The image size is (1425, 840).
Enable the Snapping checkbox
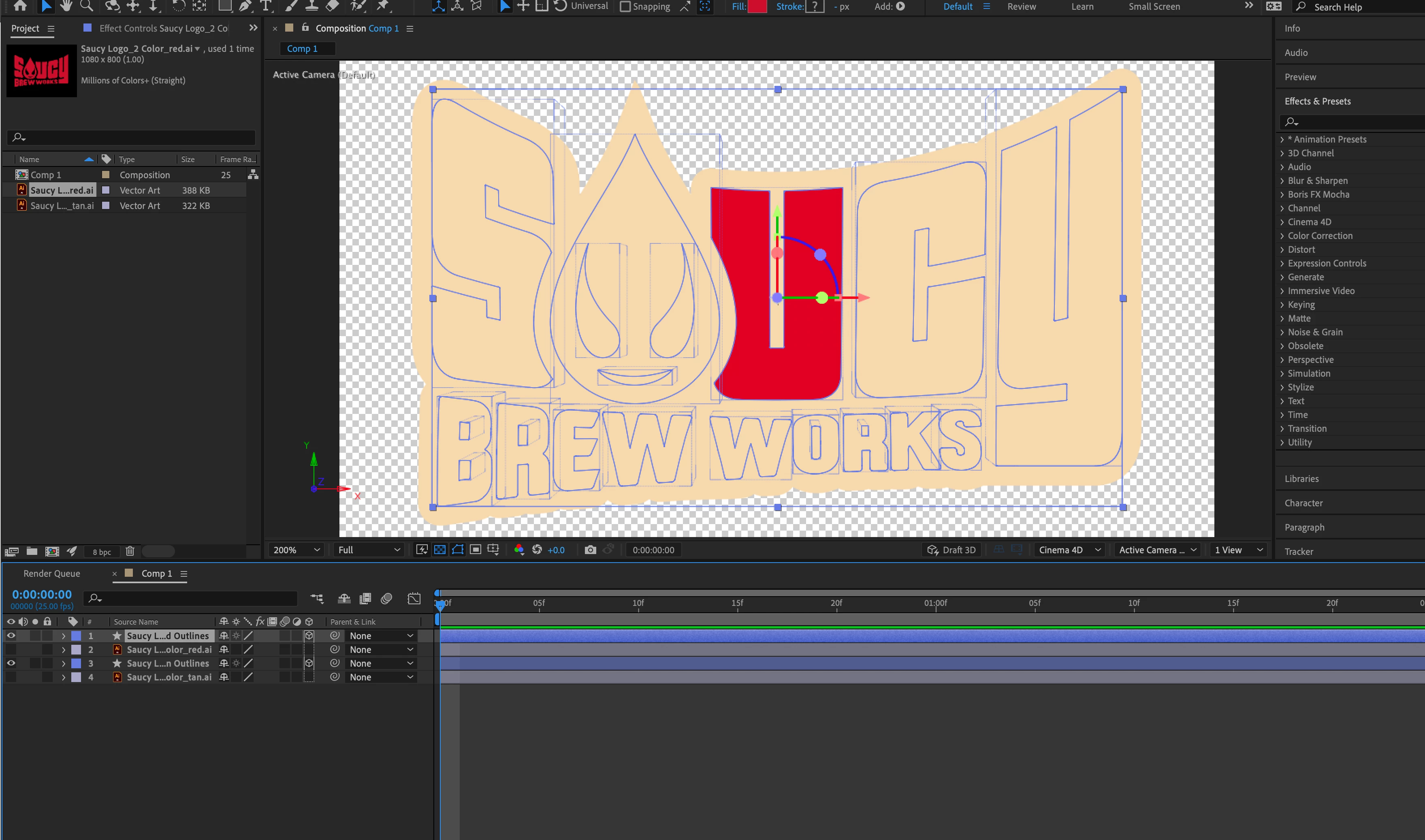coord(625,7)
